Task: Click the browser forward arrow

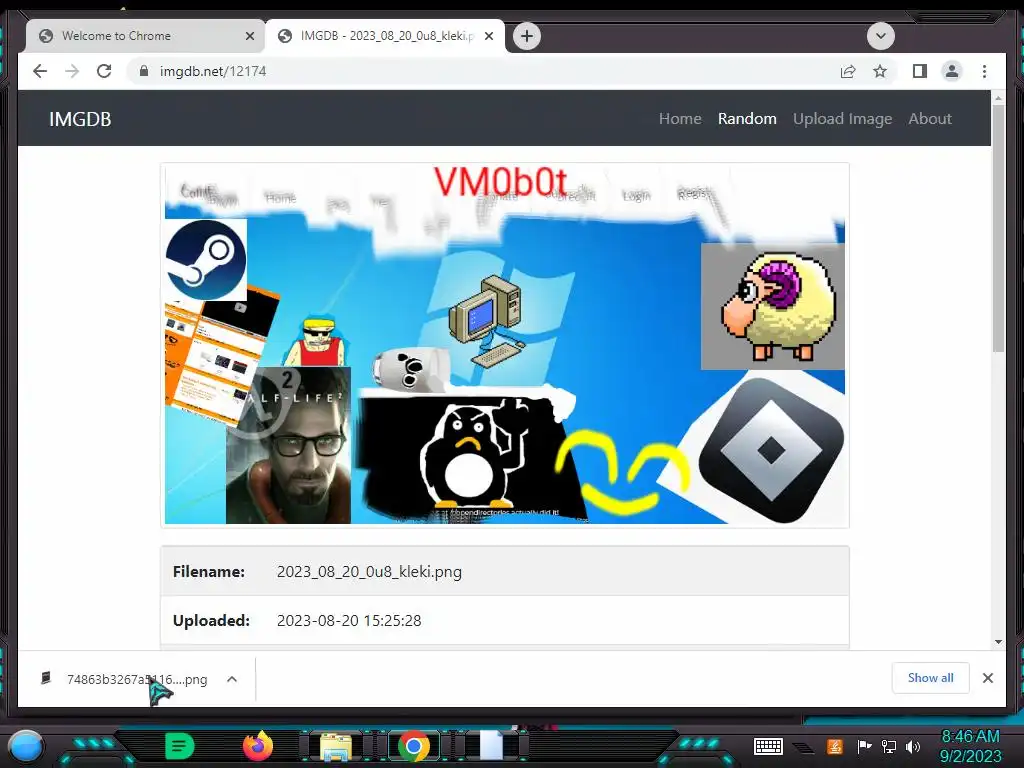Action: pos(72,71)
